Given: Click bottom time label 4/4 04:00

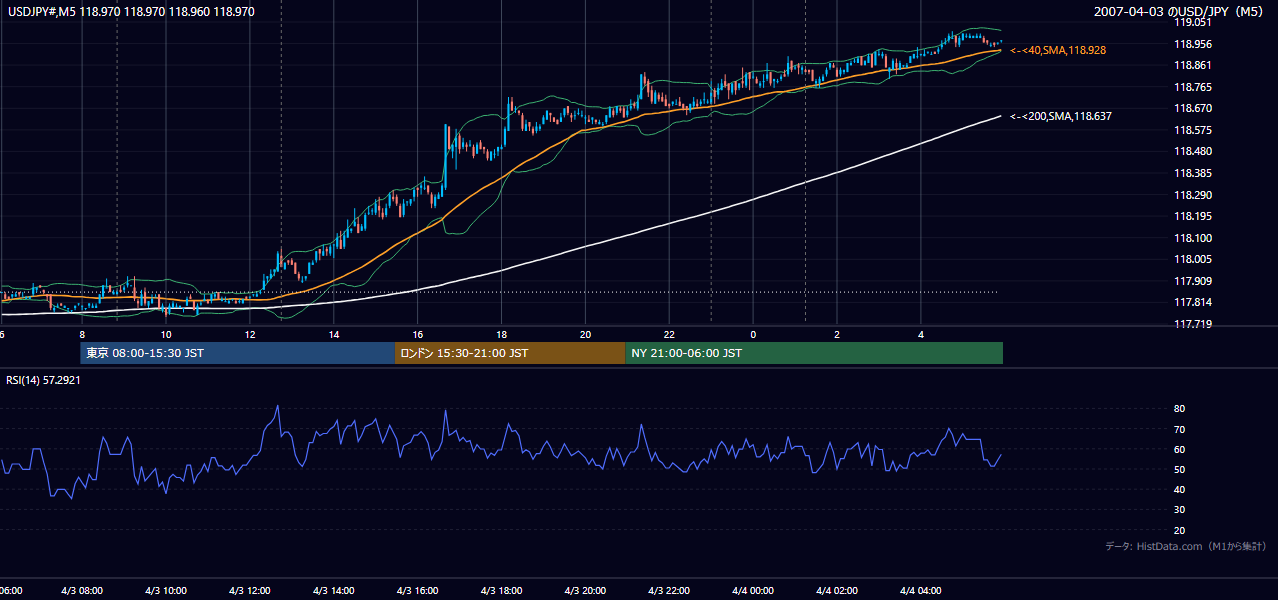Looking at the screenshot, I should click(x=922, y=591).
